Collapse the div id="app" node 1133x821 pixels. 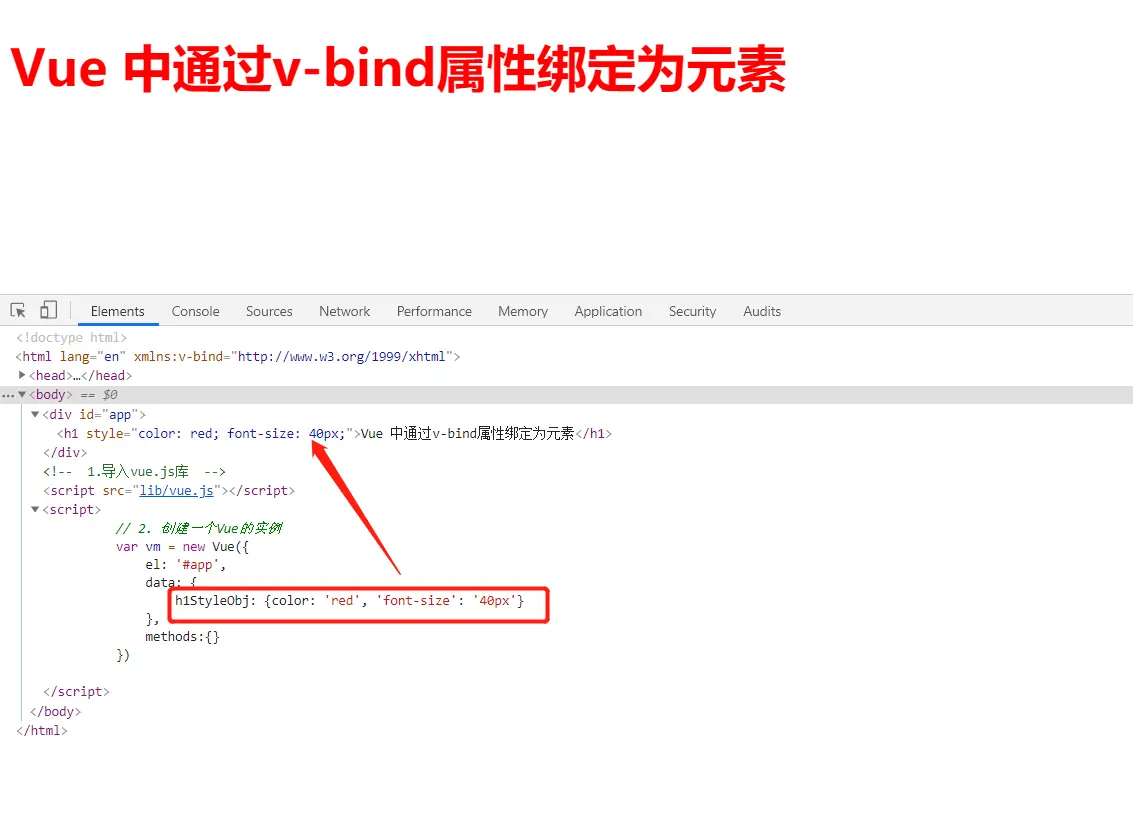click(35, 414)
